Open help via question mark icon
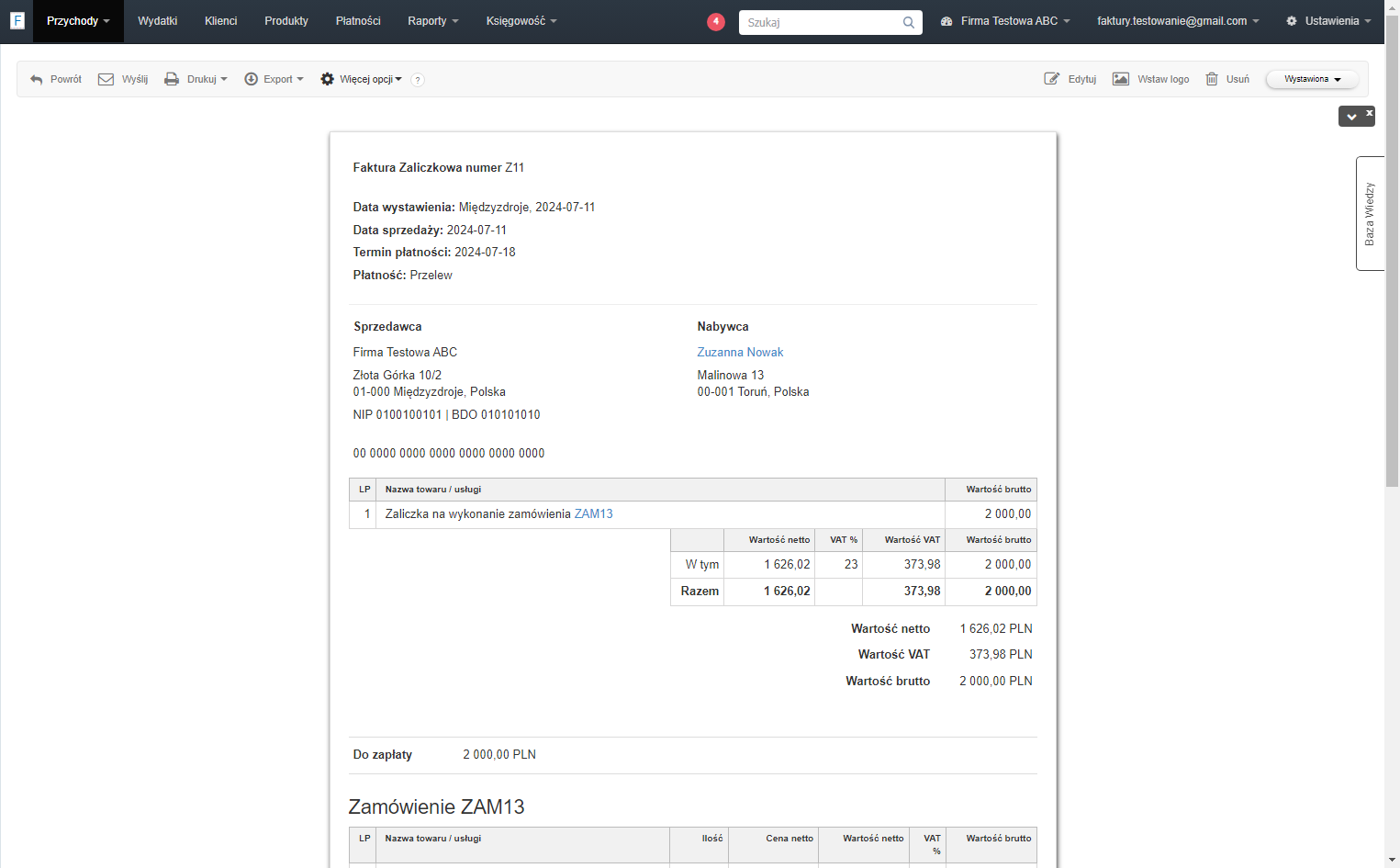 click(x=418, y=80)
